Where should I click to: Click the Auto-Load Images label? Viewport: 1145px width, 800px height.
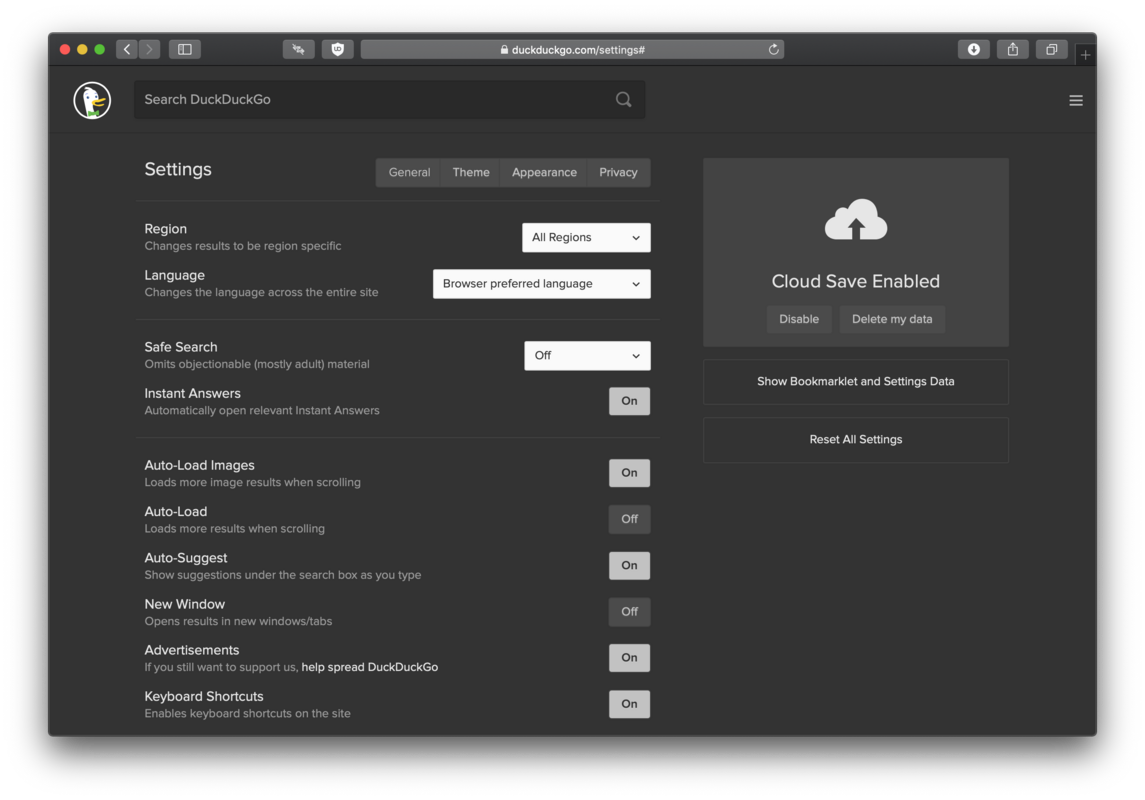(x=199, y=465)
